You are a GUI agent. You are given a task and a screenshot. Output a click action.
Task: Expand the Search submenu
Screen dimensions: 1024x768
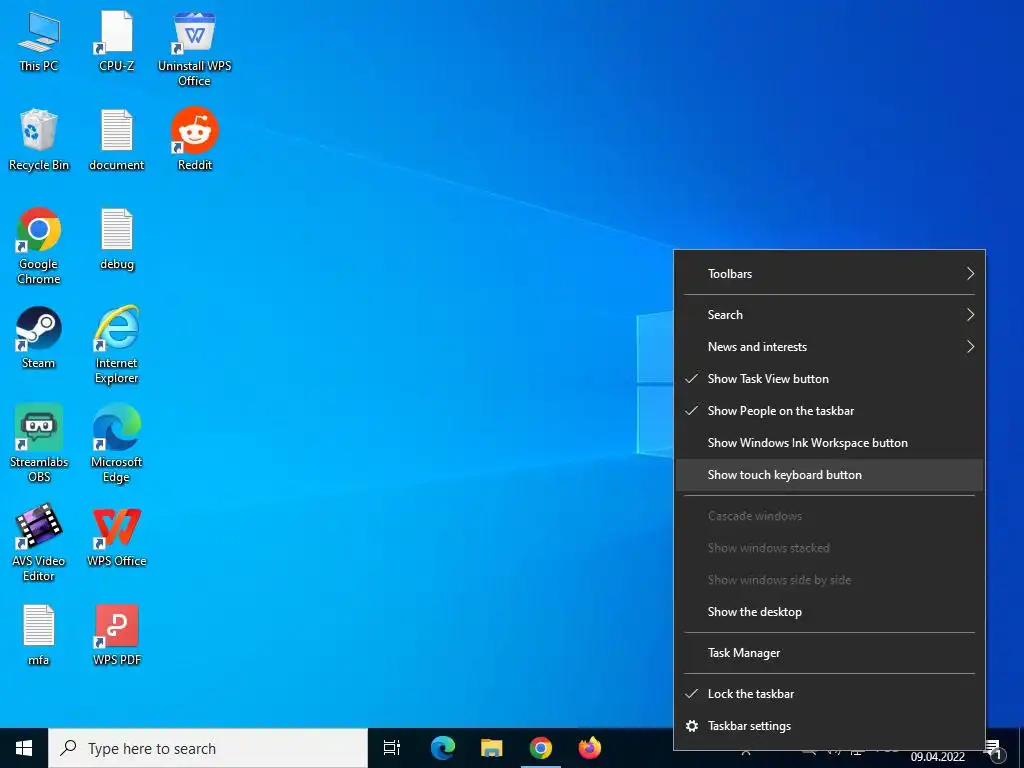tap(829, 315)
